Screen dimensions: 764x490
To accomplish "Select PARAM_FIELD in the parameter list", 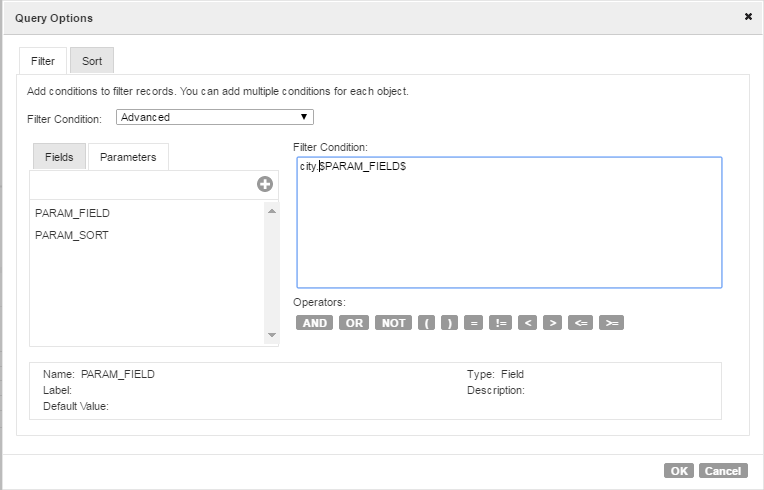I will click(73, 213).
